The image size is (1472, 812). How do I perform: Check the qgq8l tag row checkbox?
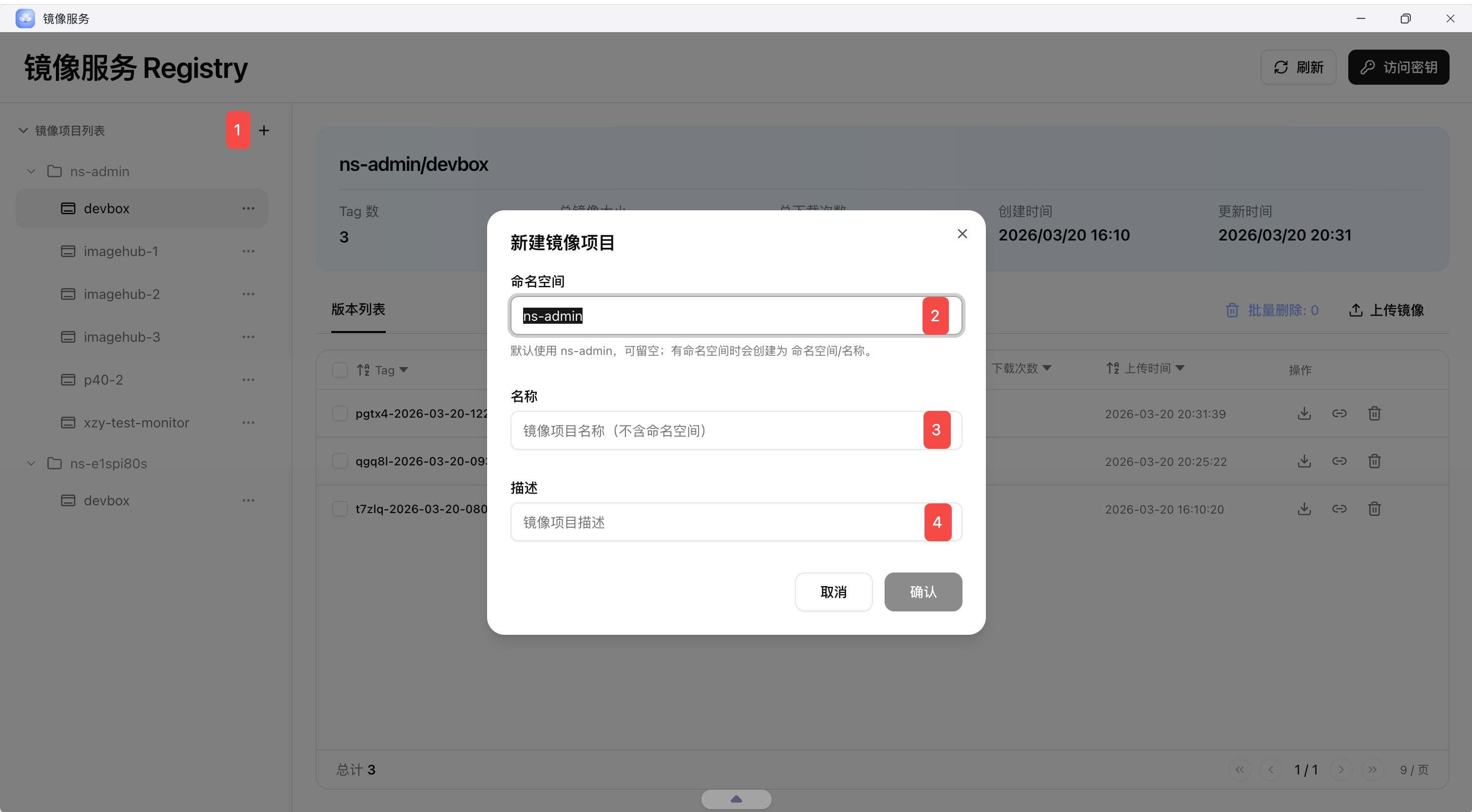pos(340,461)
